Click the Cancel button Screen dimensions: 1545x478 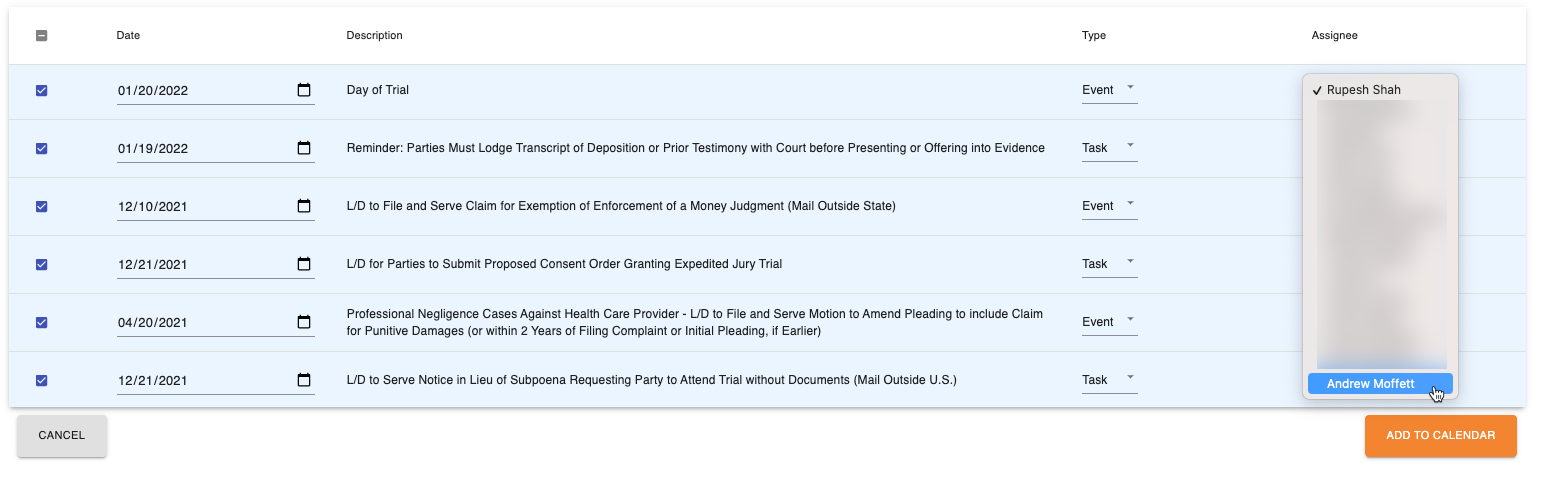[x=62, y=436]
